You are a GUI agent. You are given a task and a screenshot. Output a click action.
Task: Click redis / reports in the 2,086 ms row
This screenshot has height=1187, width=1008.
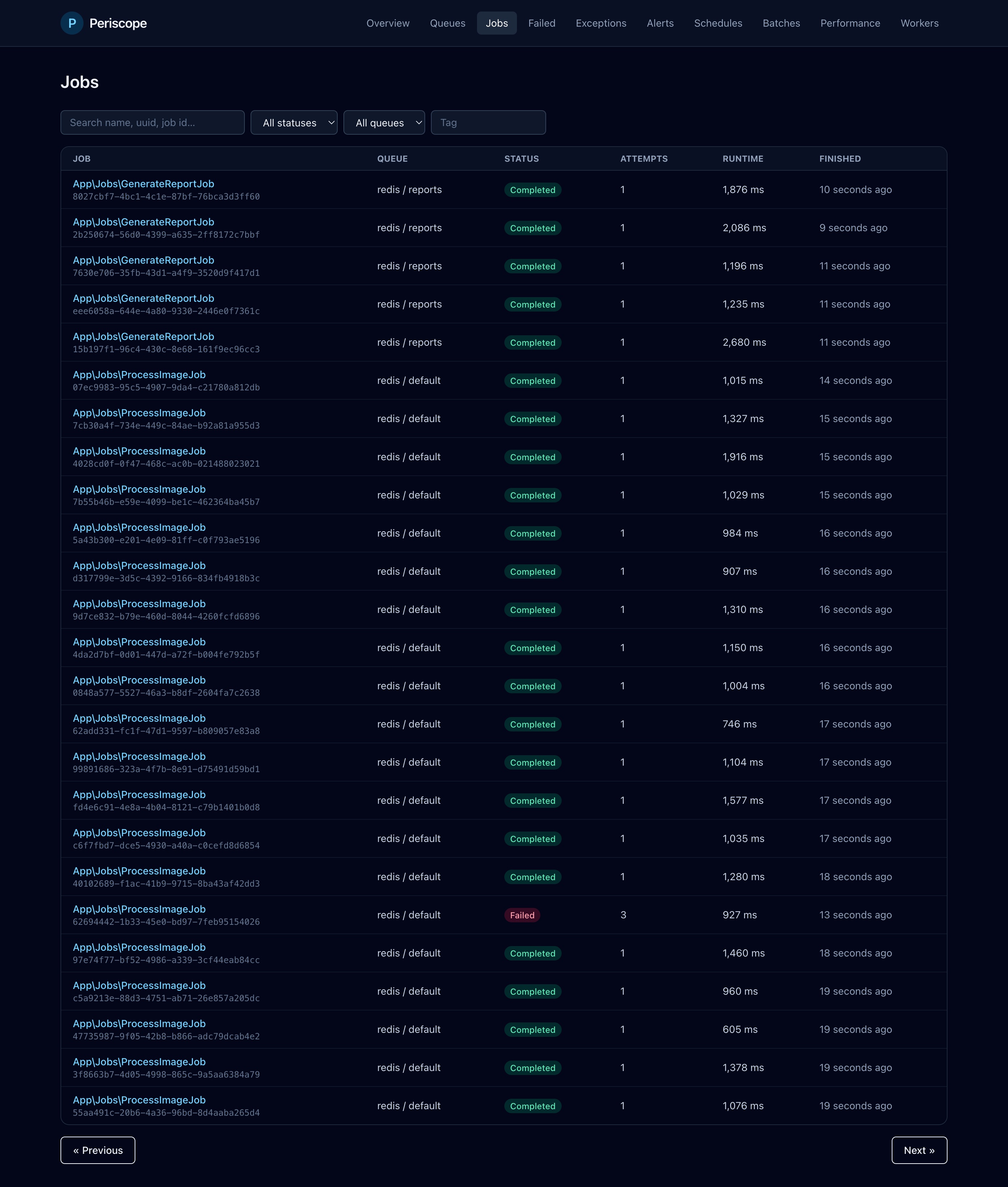pyautogui.click(x=409, y=228)
